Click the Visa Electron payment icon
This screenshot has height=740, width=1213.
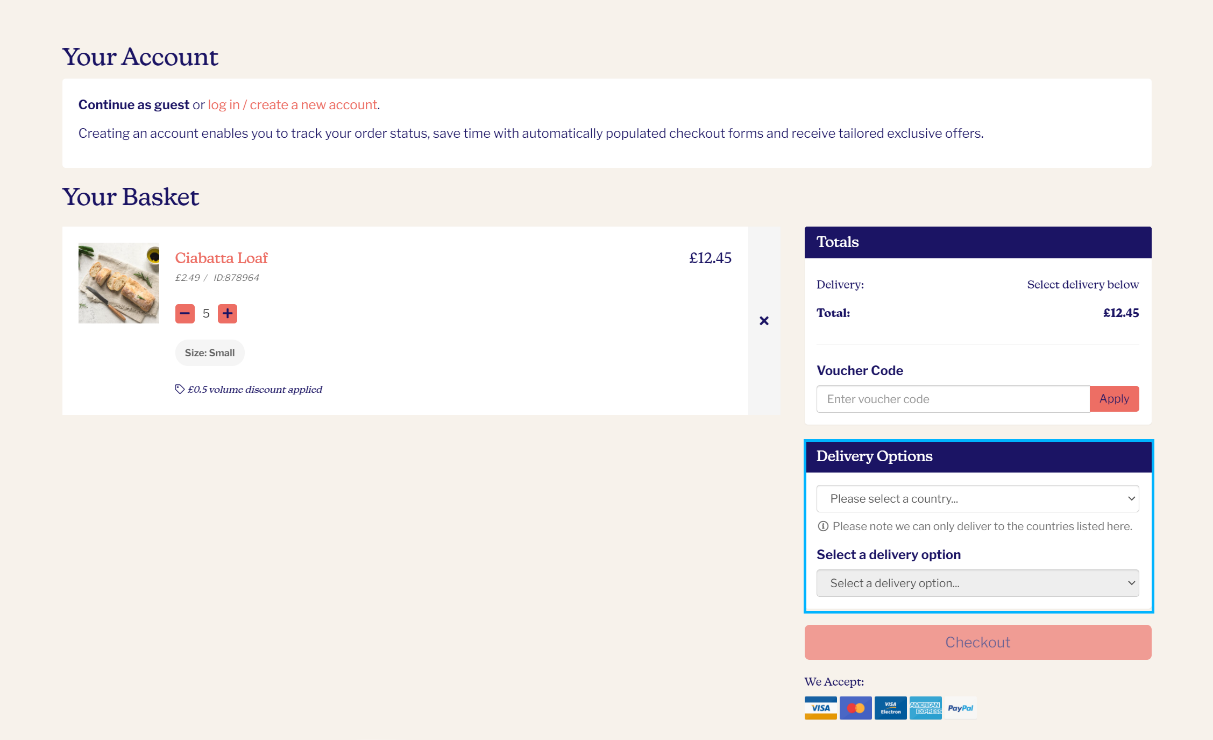point(890,707)
